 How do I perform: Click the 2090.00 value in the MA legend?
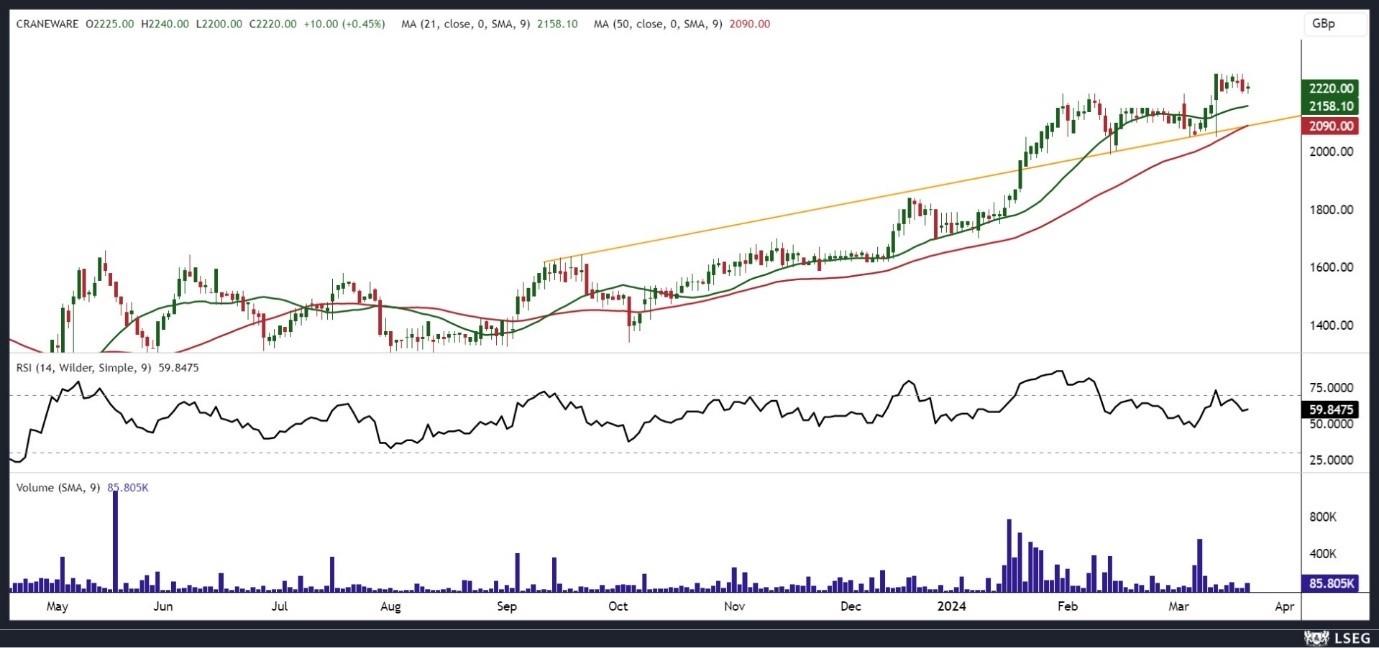[752, 23]
